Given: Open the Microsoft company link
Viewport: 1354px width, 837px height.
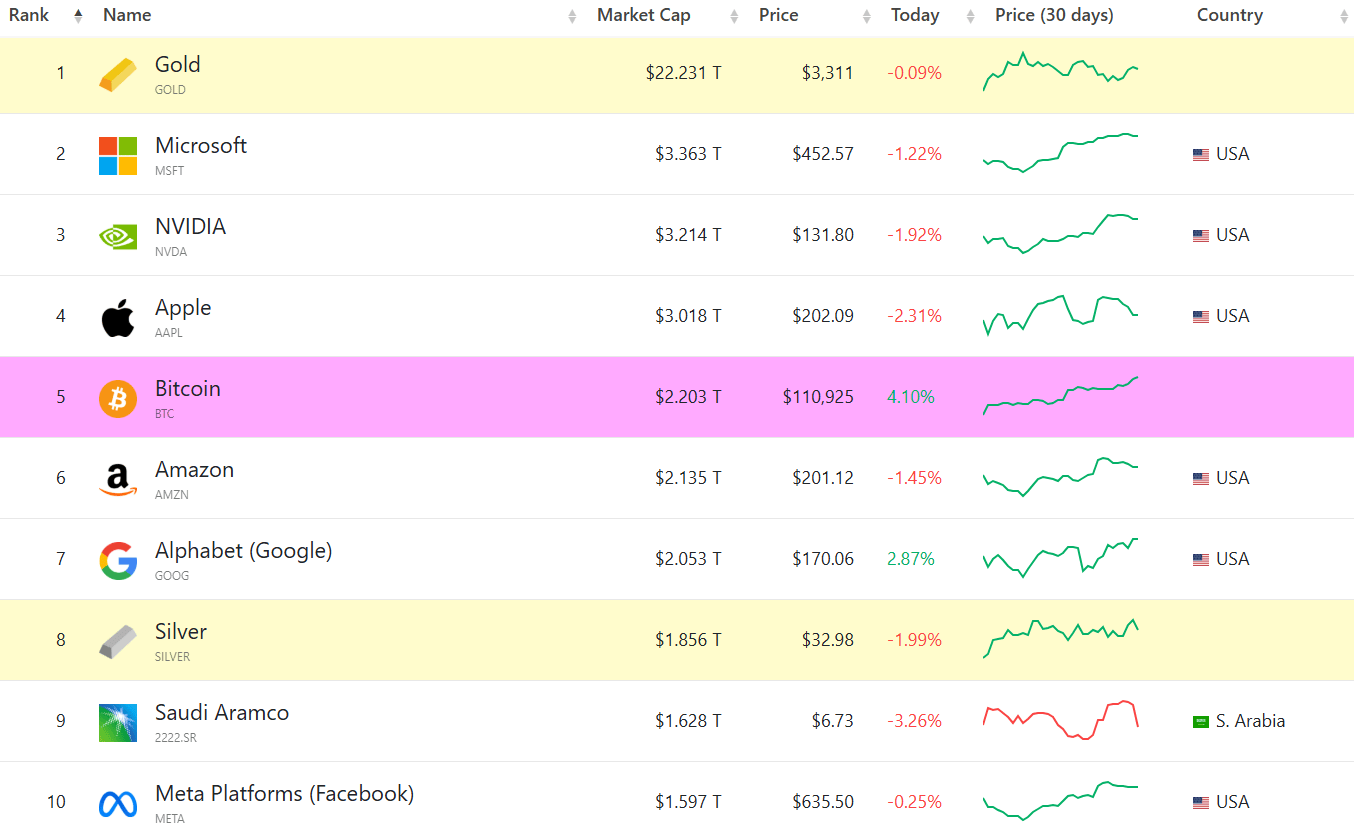Looking at the screenshot, I should click(201, 146).
